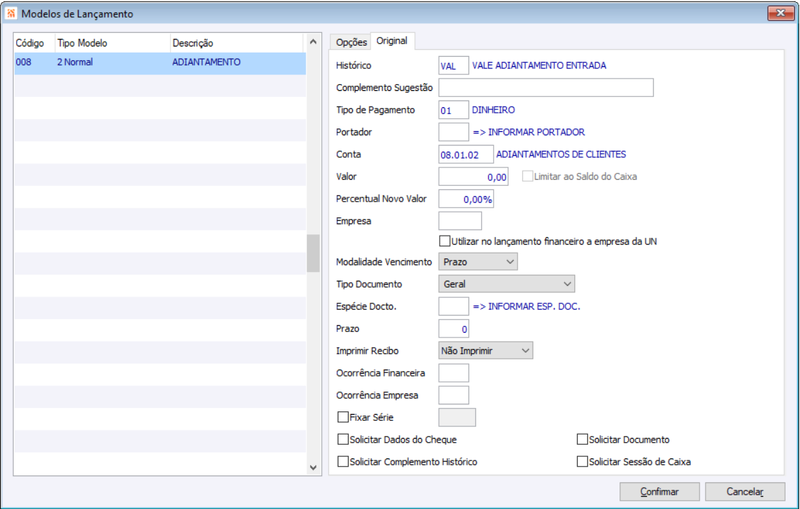Screen dimensions: 800x509
Task: Click the DINHEIRO payment type text
Action: (x=493, y=110)
